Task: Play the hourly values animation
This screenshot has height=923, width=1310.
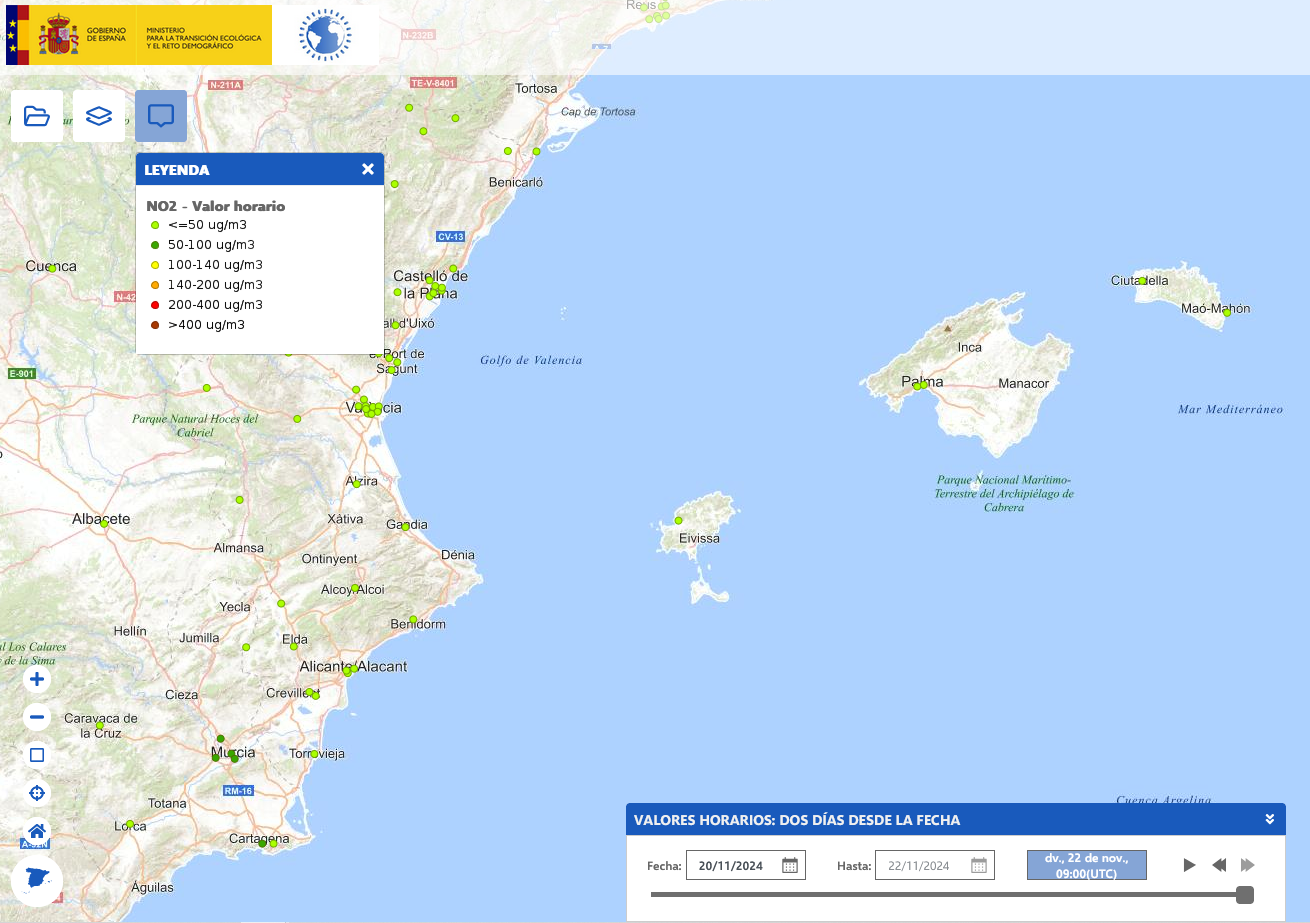Action: 1189,865
